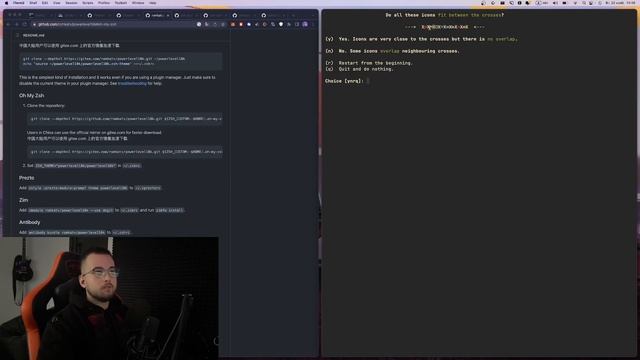Click the first Oh My Zsh git clone code block

tap(125, 119)
